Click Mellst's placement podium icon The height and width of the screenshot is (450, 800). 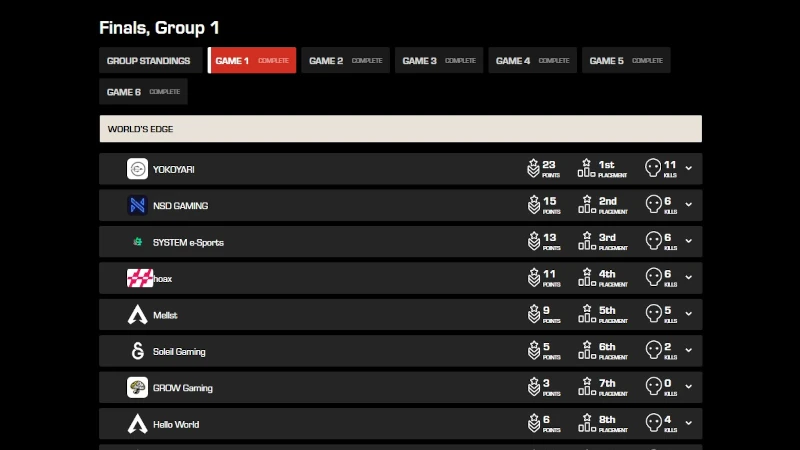click(x=587, y=313)
